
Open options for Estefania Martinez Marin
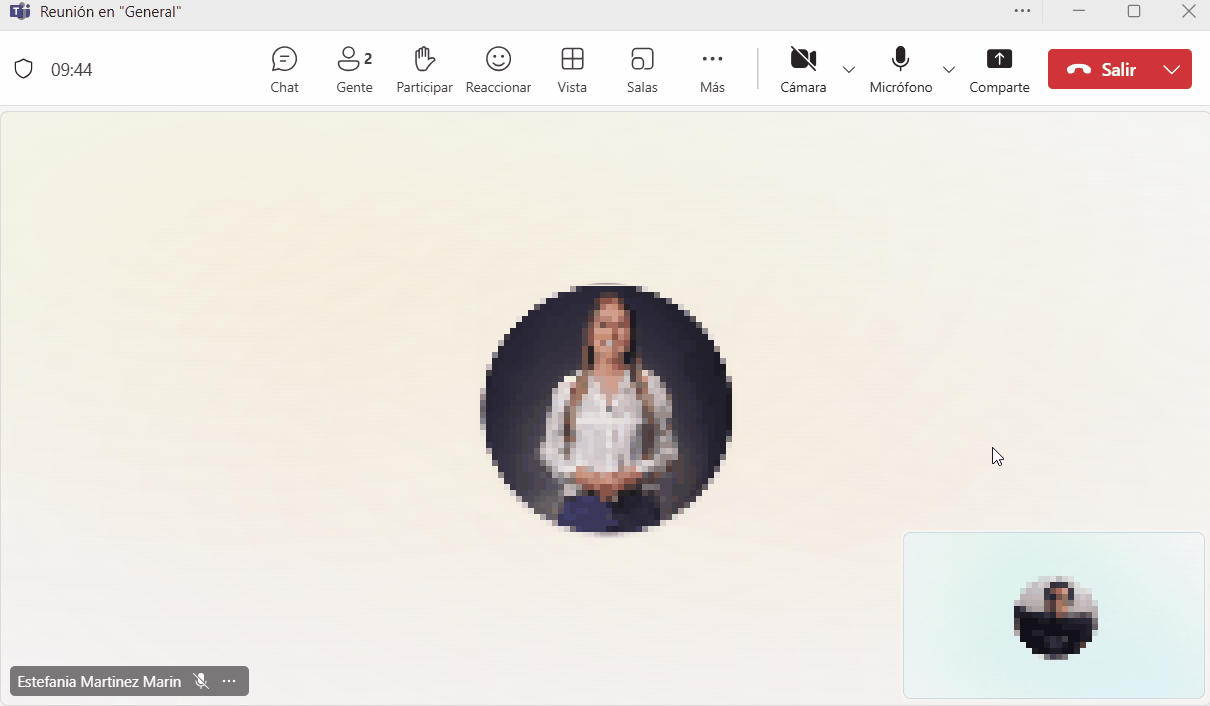(229, 681)
